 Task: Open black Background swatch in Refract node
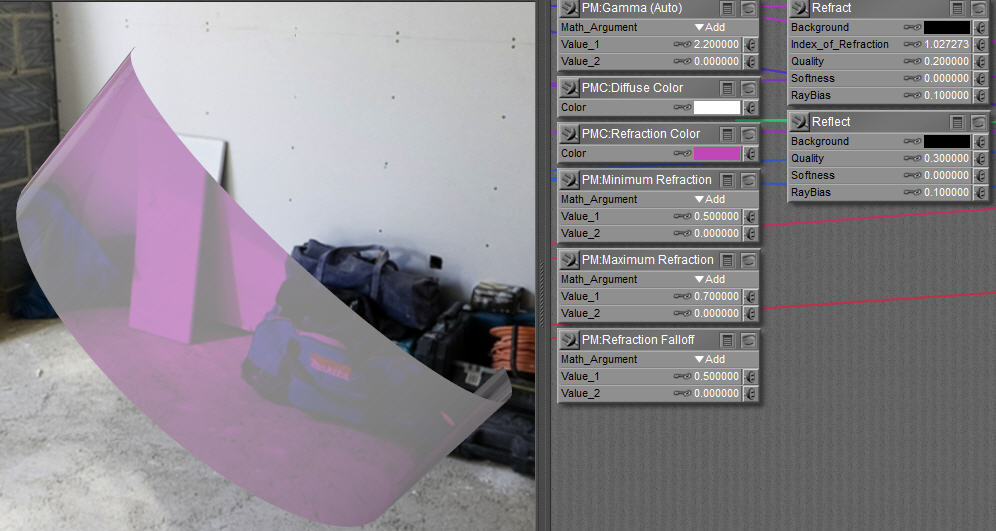pos(947,27)
